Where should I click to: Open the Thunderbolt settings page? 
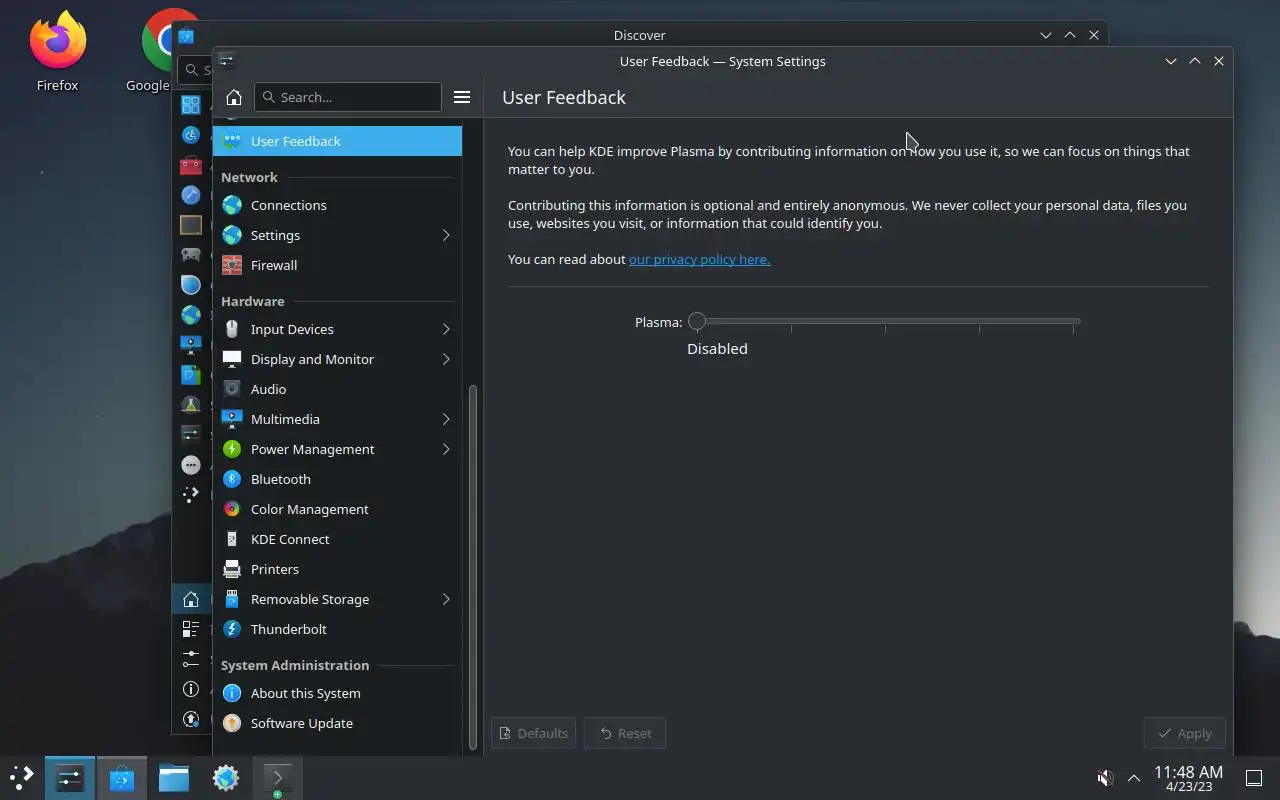pyautogui.click(x=337, y=629)
